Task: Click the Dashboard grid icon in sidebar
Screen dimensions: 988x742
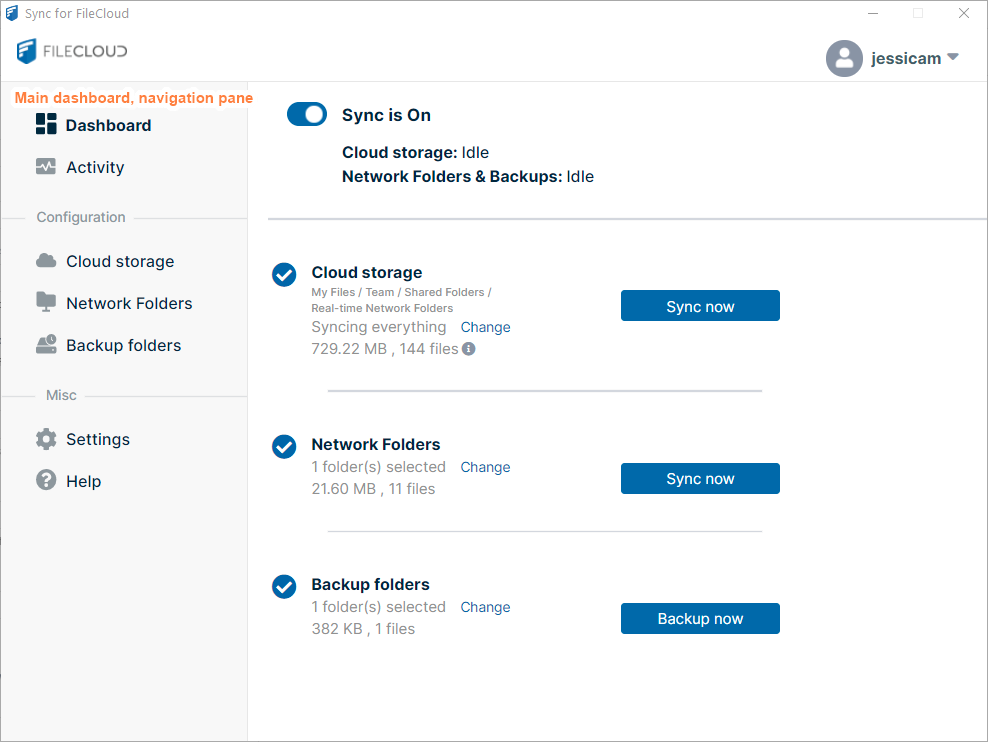Action: pos(46,124)
